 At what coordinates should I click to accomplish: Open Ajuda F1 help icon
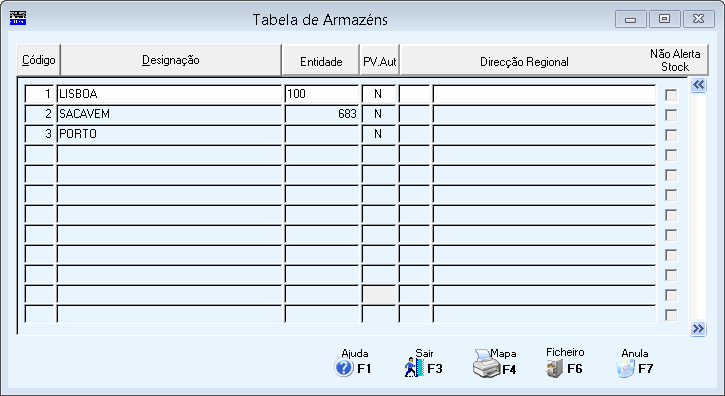(344, 368)
